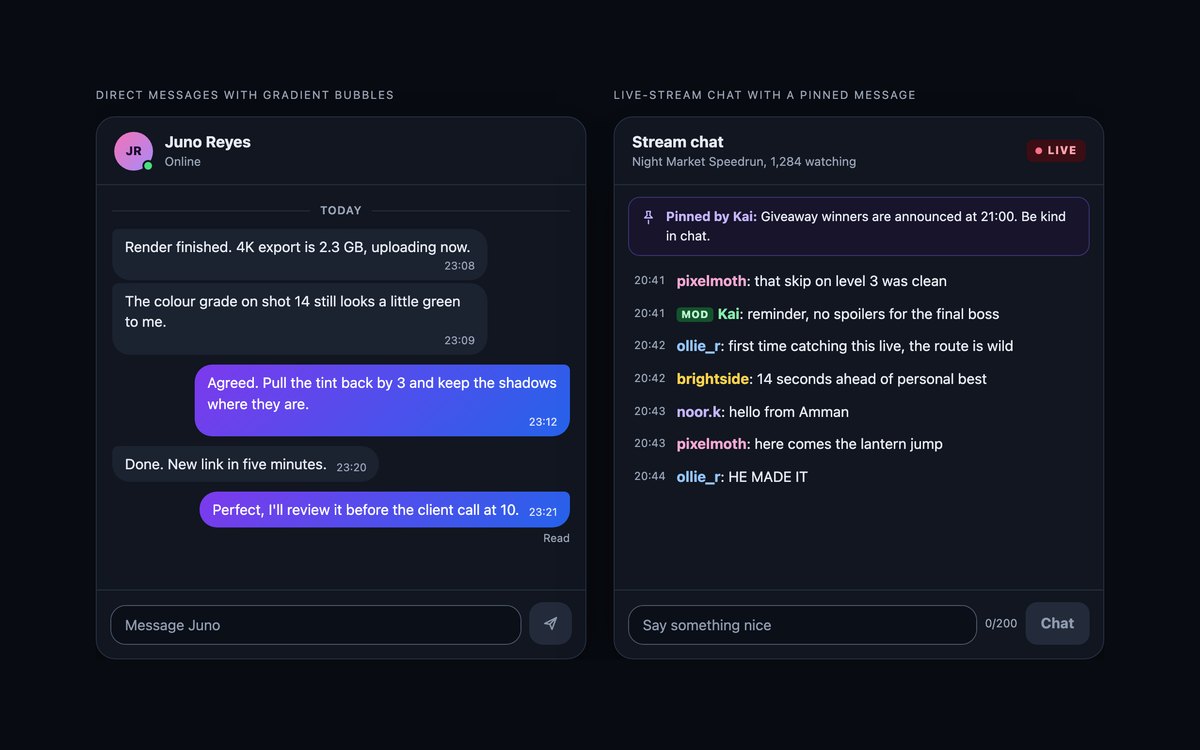Focus the Say something nice input
1200x750 pixels.
click(802, 625)
